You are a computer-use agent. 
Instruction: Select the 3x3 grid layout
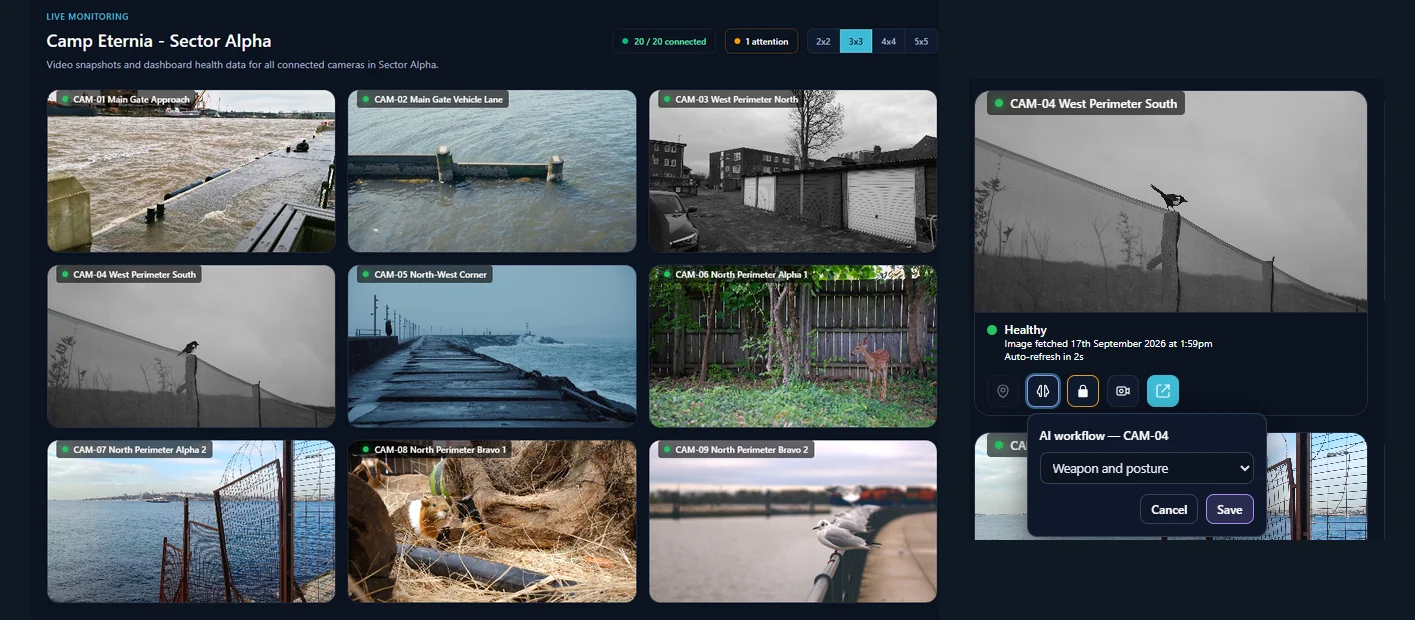click(x=856, y=41)
